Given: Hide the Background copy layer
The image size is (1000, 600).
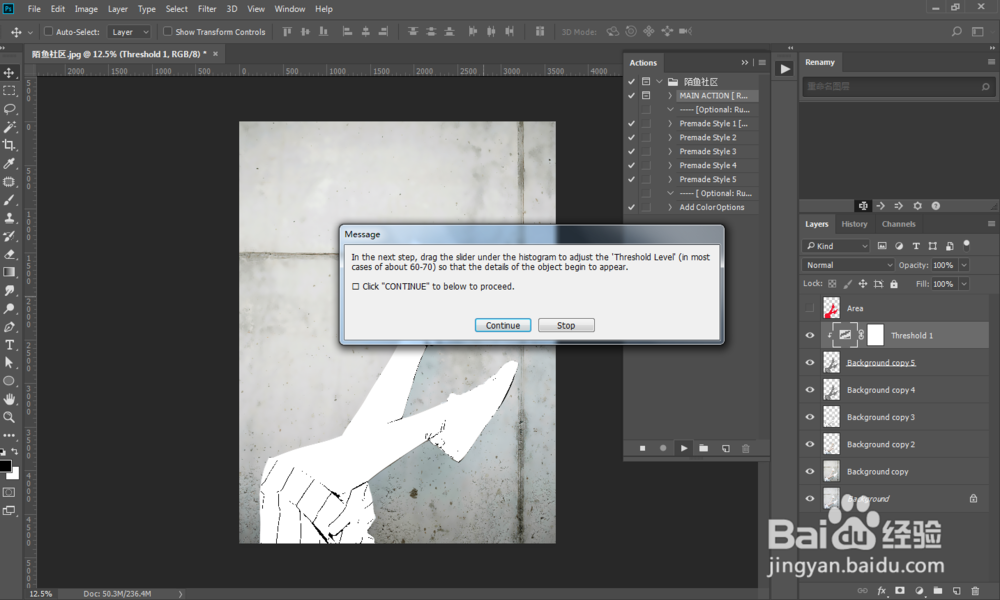Looking at the screenshot, I should click(x=810, y=472).
